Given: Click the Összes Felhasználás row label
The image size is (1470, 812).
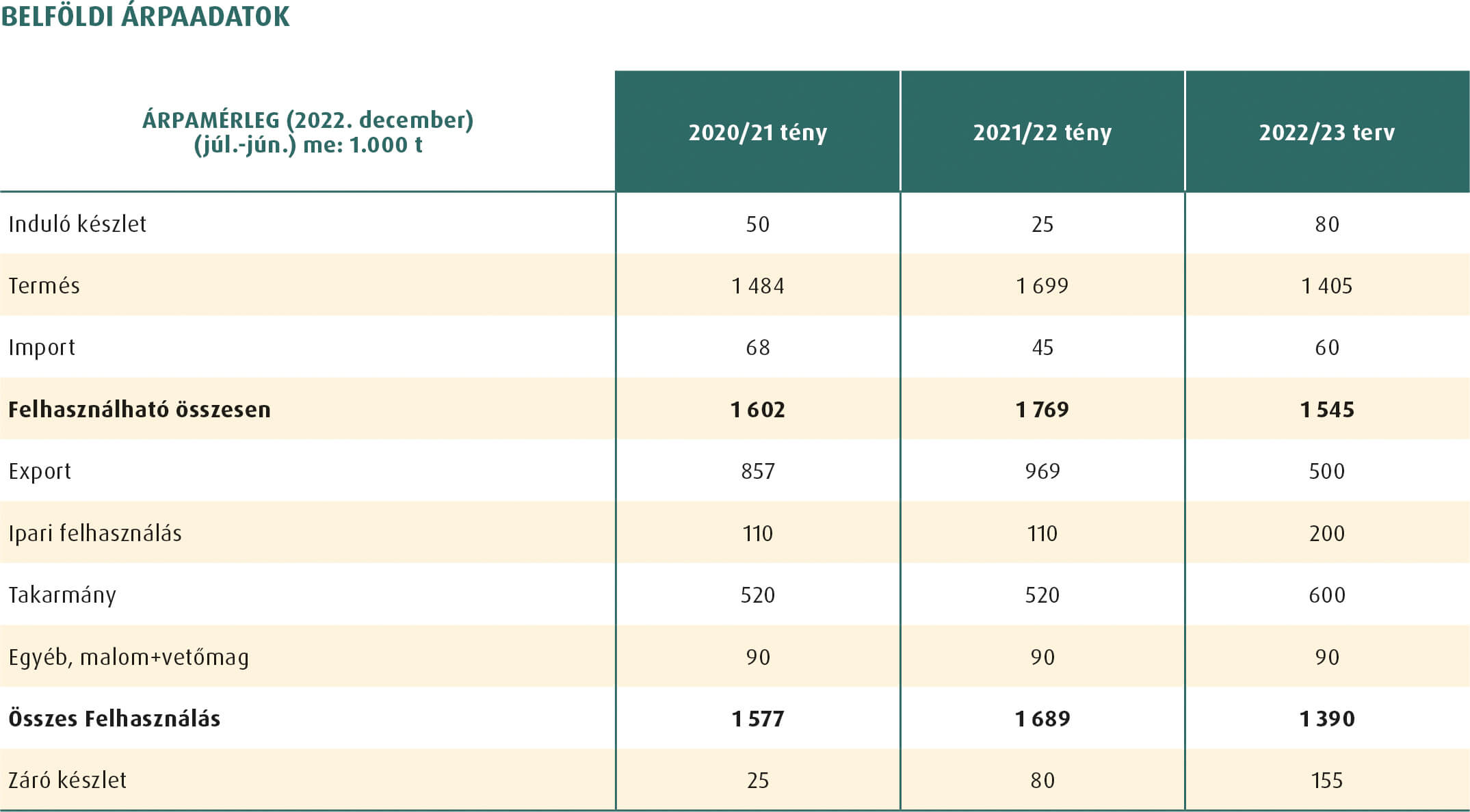Looking at the screenshot, I should coord(114,719).
